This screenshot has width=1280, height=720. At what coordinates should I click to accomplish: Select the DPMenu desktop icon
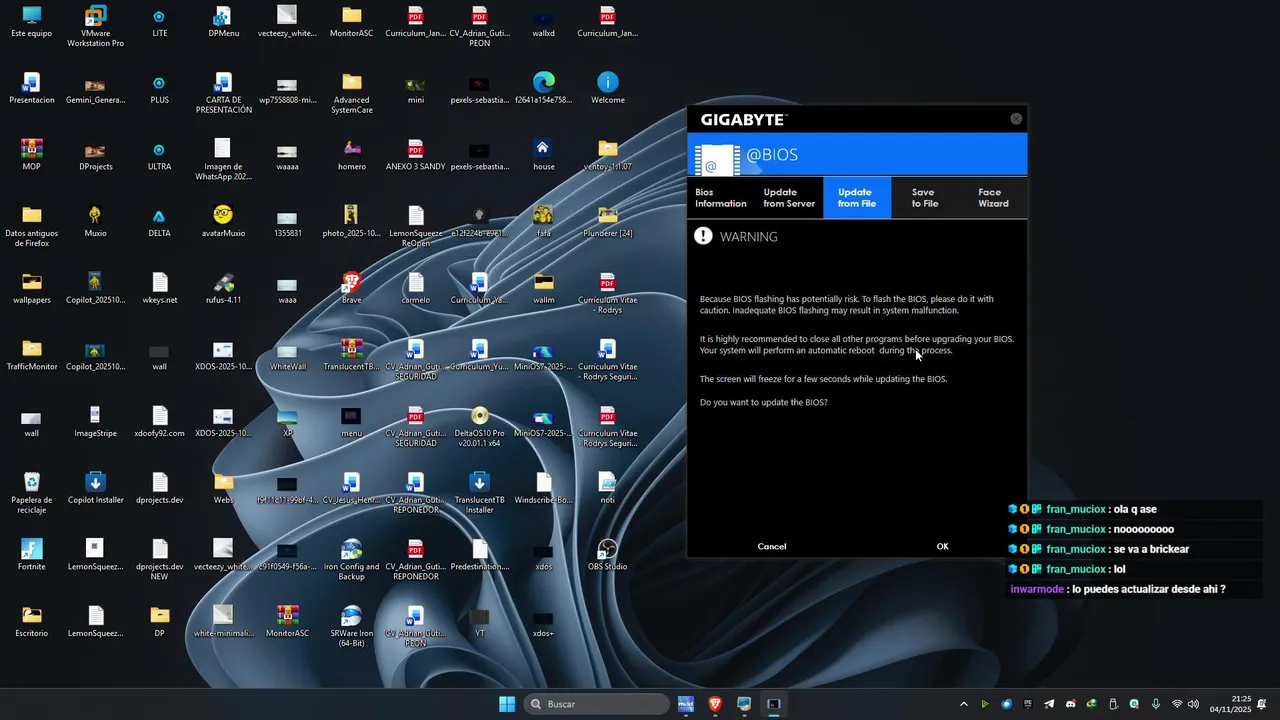point(223,22)
